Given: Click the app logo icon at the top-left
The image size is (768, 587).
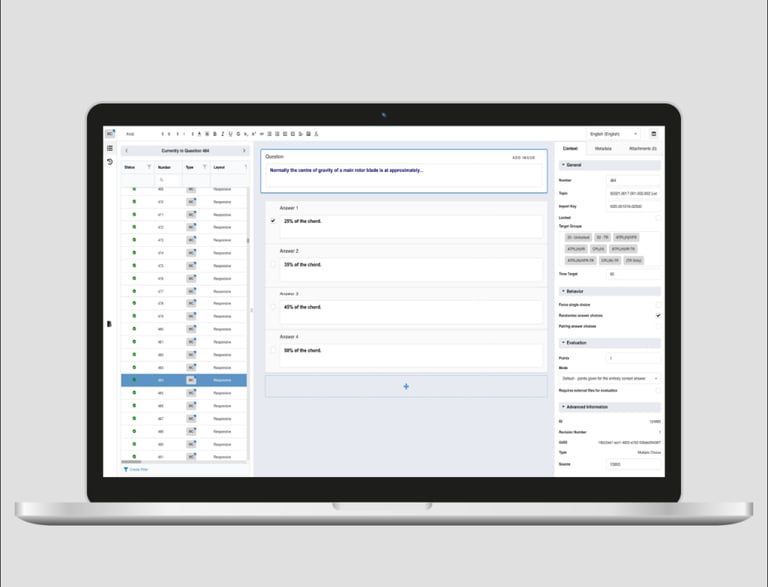Looking at the screenshot, I should pyautogui.click(x=110, y=134).
